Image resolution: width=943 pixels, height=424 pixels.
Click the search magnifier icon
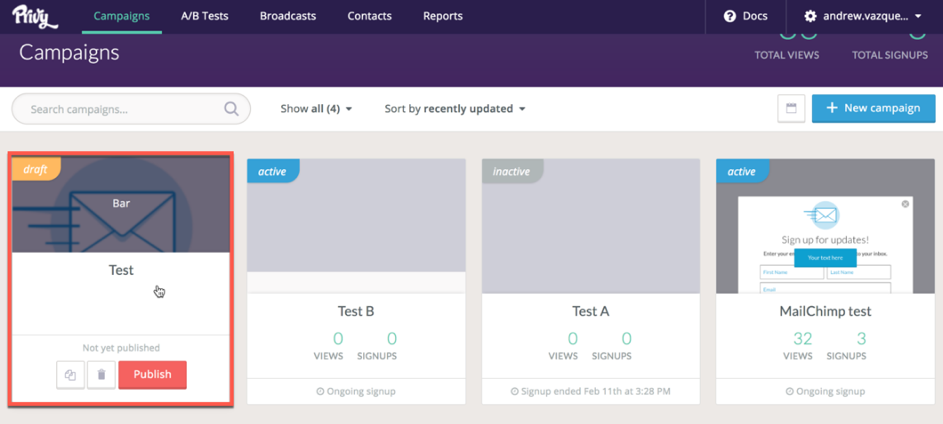(231, 109)
